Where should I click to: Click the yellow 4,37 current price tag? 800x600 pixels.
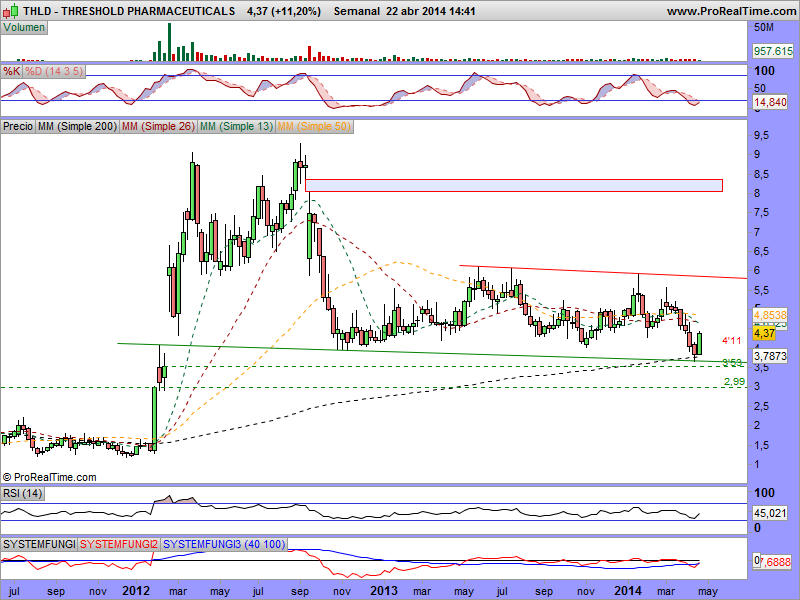click(x=764, y=334)
